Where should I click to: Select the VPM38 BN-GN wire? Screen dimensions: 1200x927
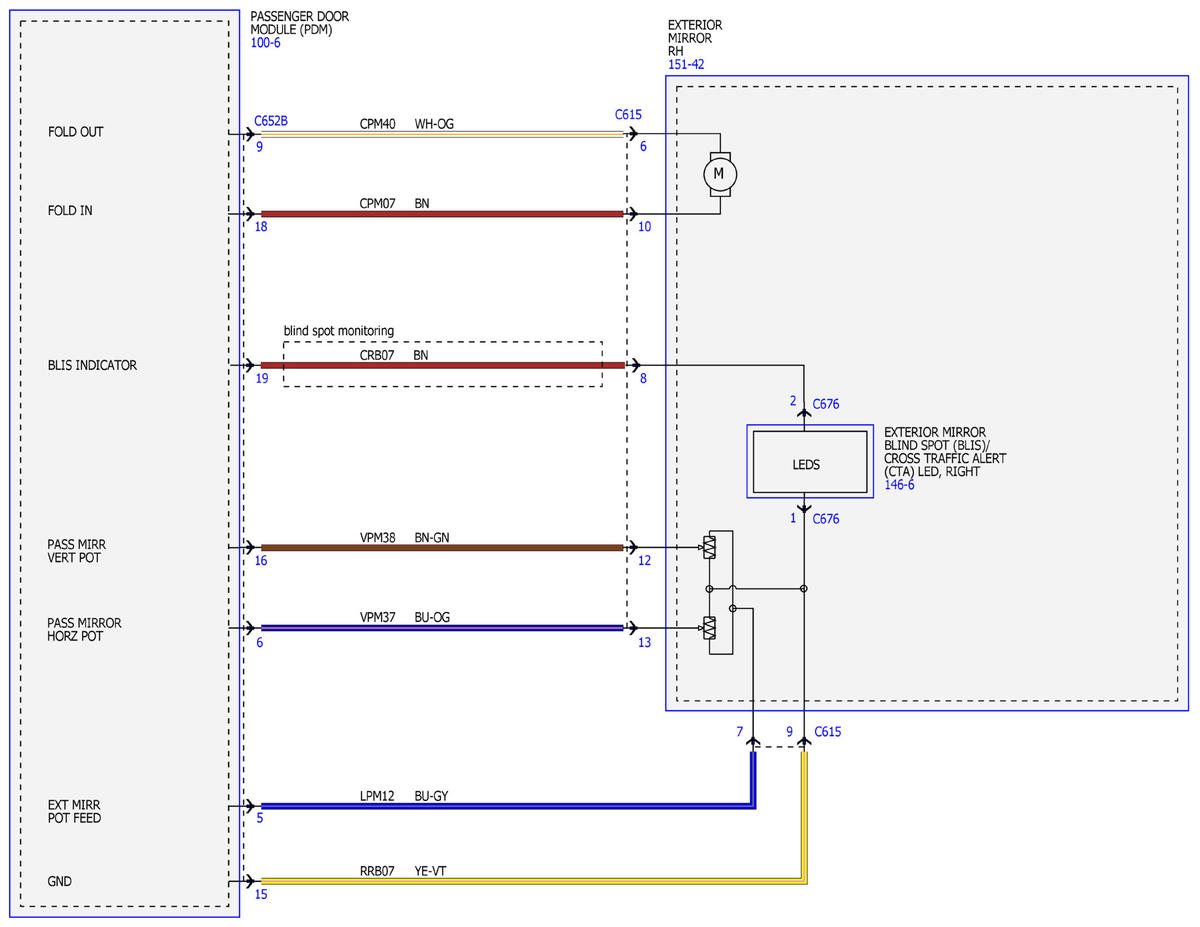pyautogui.click(x=442, y=547)
